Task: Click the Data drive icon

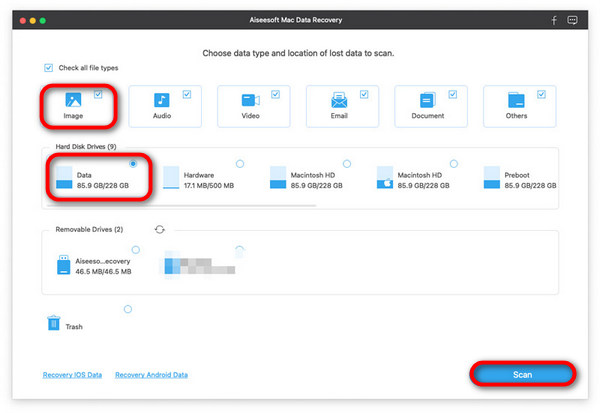Action: [64, 177]
